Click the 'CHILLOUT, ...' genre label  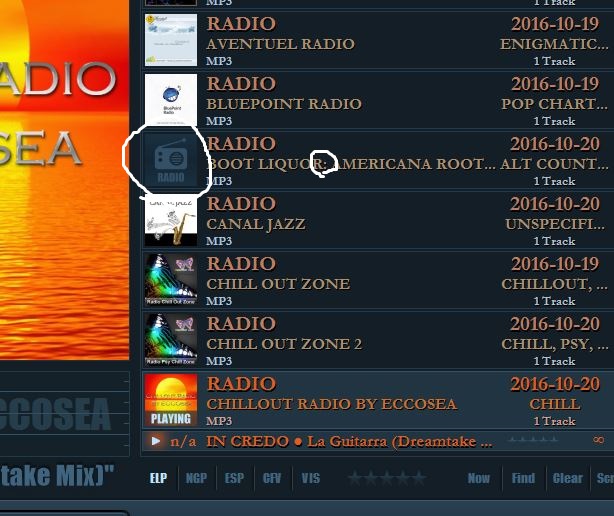[x=554, y=284]
